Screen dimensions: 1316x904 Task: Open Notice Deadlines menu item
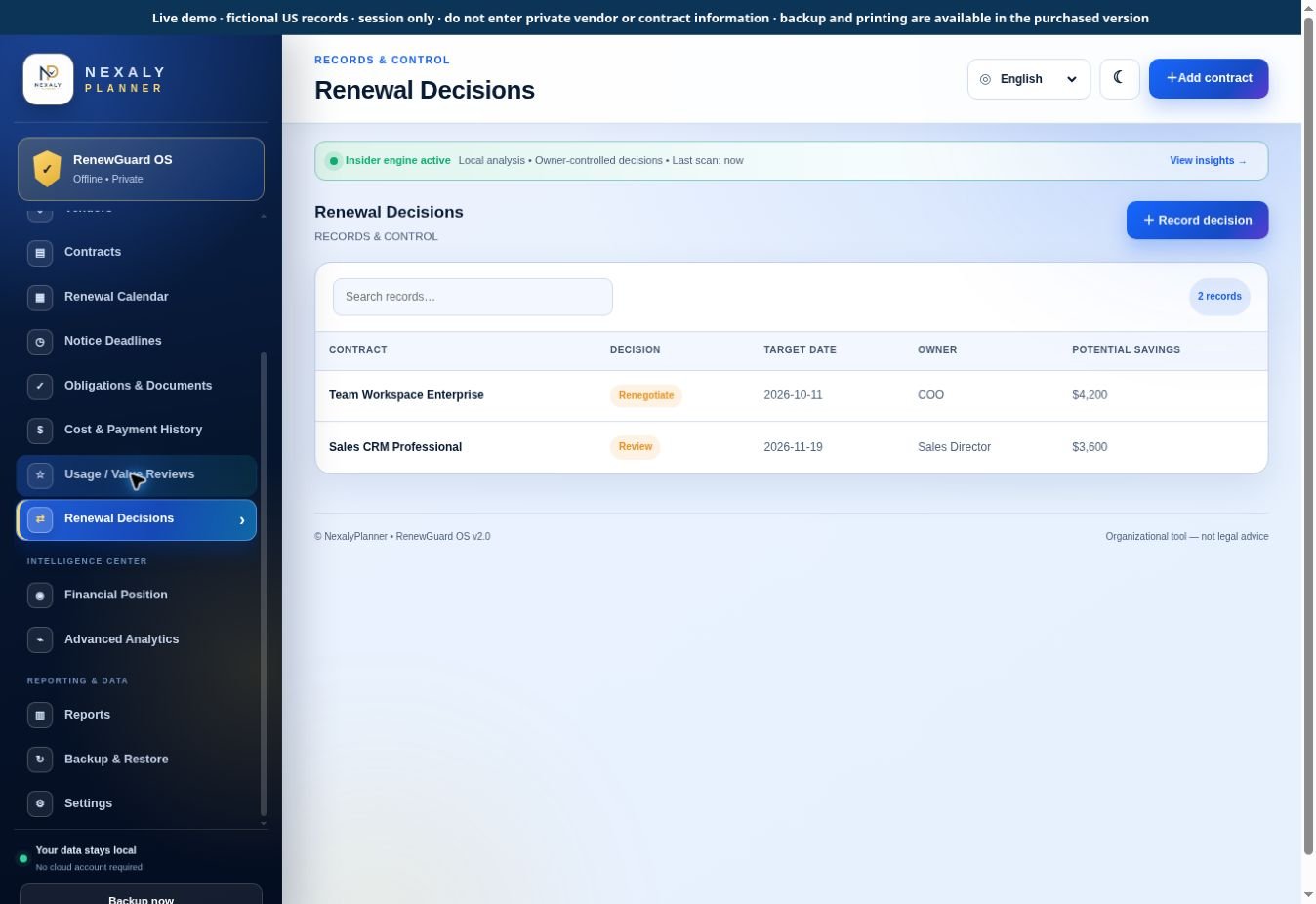137,341
